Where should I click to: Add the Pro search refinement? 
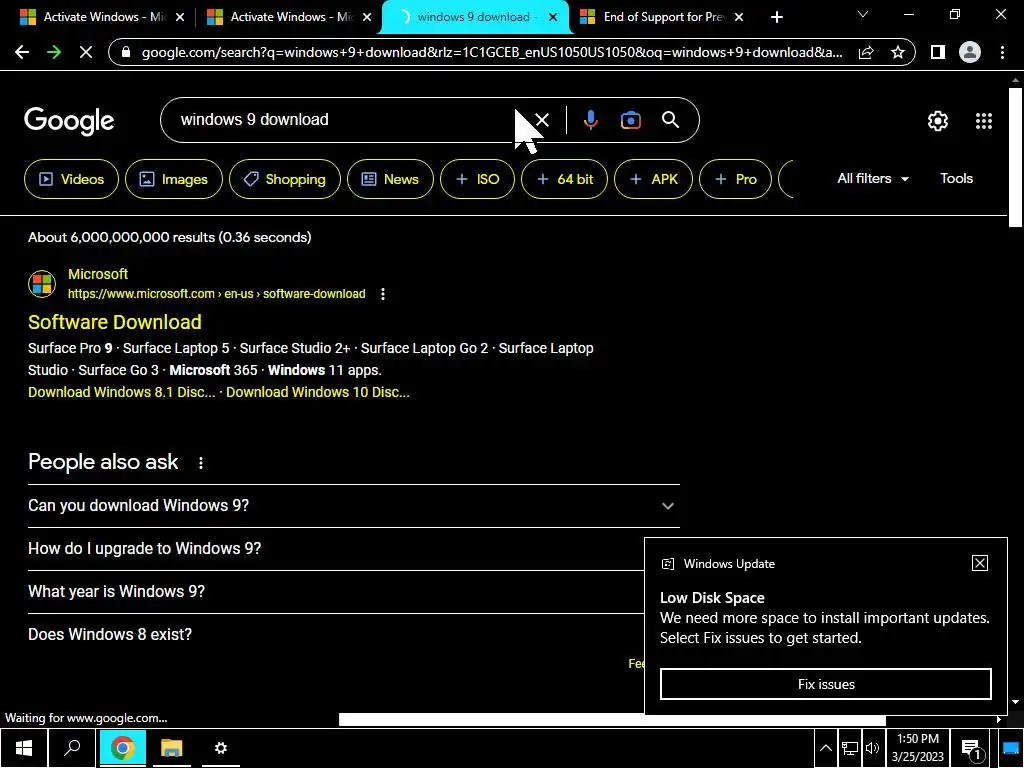click(x=735, y=179)
